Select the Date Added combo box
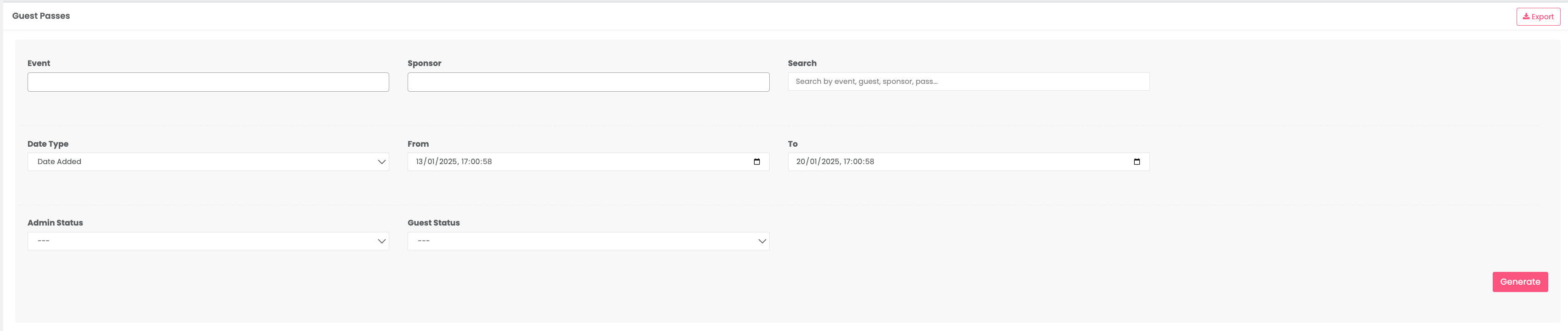Screen dimensions: 1568x331 [201, 162]
